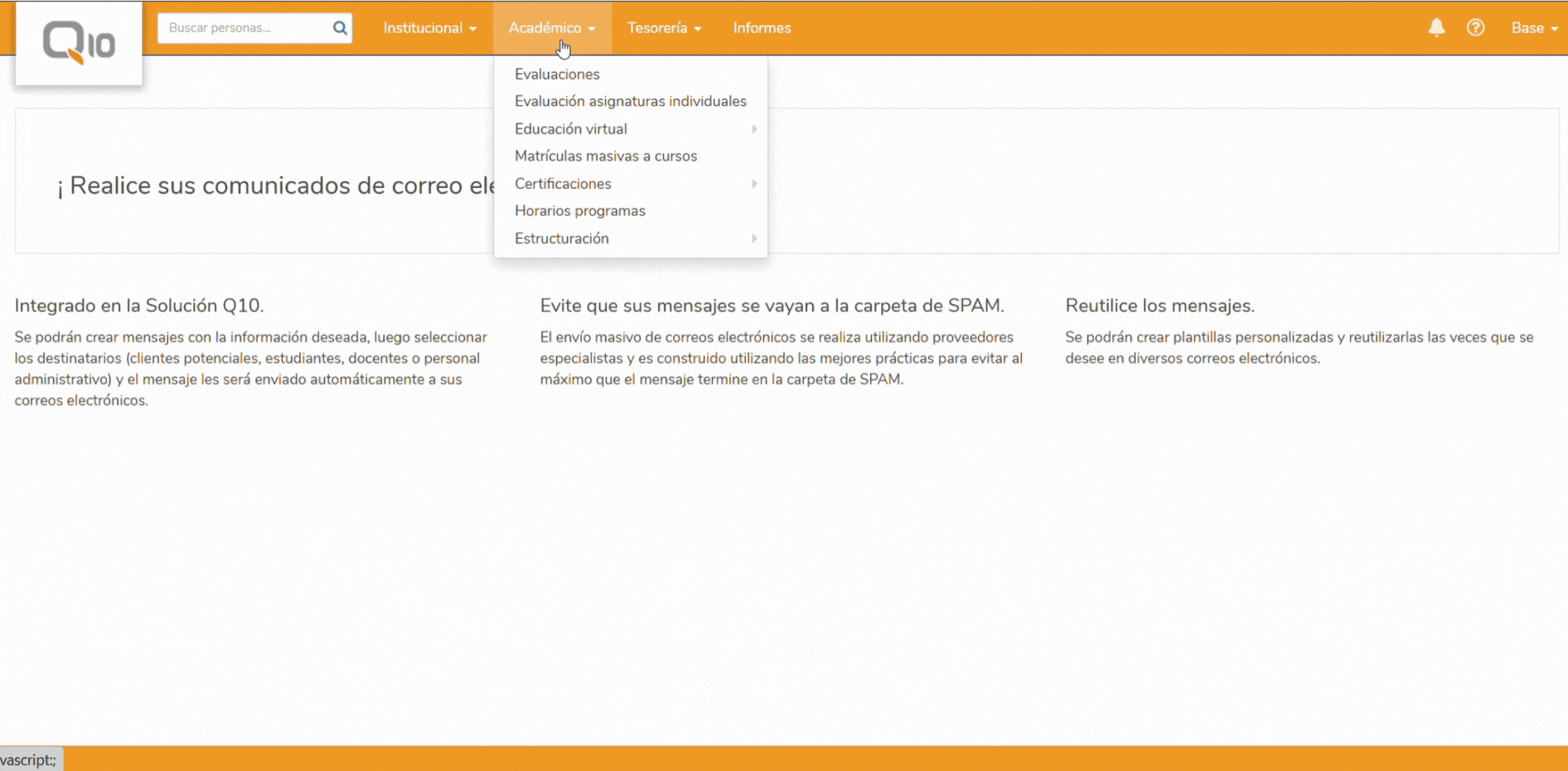Click the arrow beside Estructuración
The image size is (1568, 771).
(754, 239)
